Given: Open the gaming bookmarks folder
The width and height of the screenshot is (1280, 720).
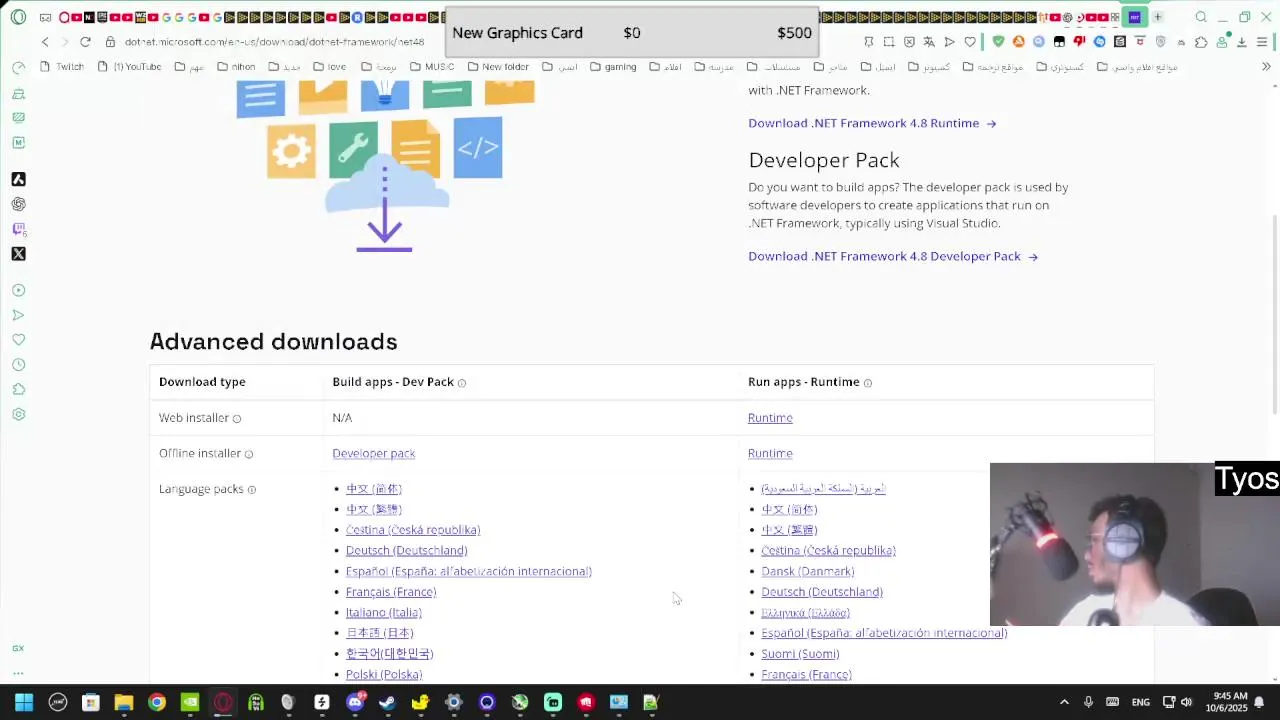Looking at the screenshot, I should point(613,67).
